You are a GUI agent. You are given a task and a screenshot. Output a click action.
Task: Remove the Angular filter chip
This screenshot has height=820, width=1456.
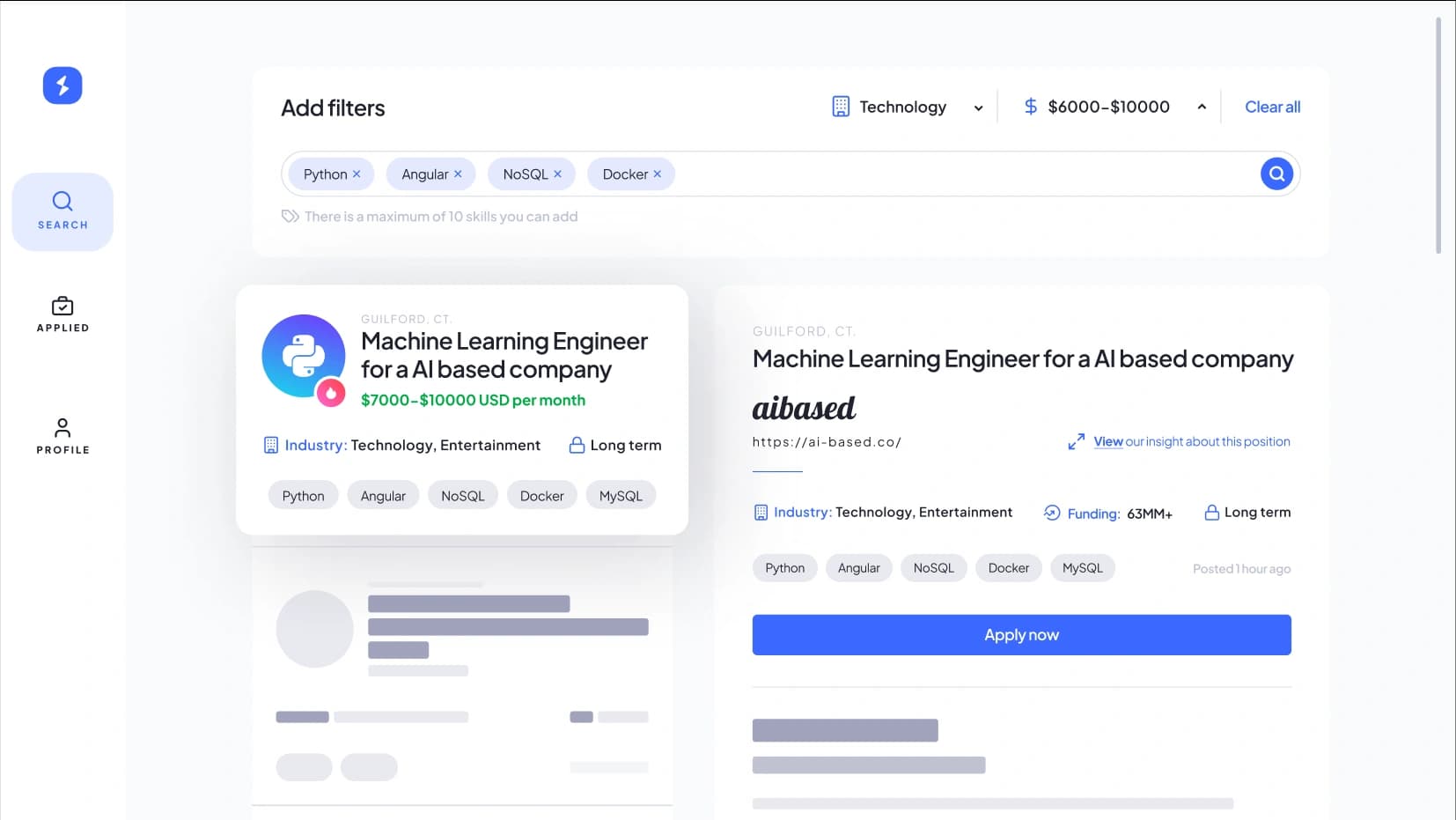[x=459, y=174]
